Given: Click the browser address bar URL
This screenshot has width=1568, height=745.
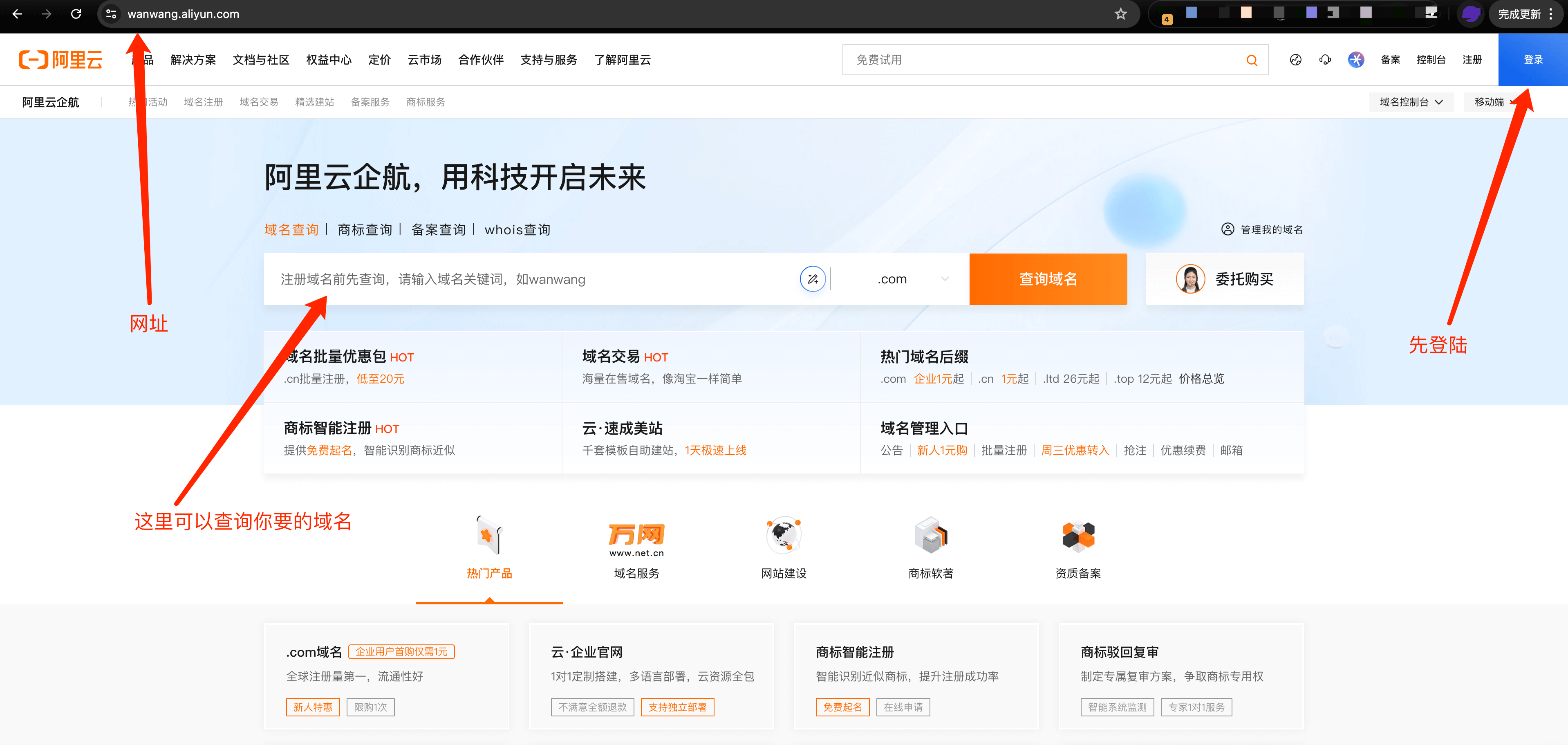Looking at the screenshot, I should [183, 13].
